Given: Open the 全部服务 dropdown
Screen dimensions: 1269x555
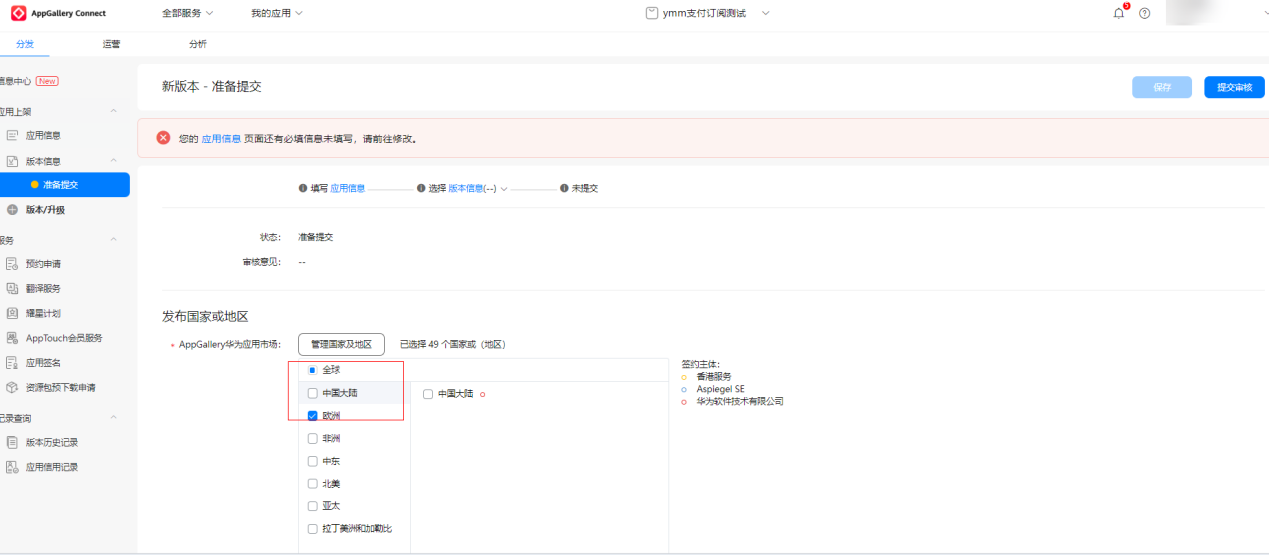Looking at the screenshot, I should tap(187, 13).
